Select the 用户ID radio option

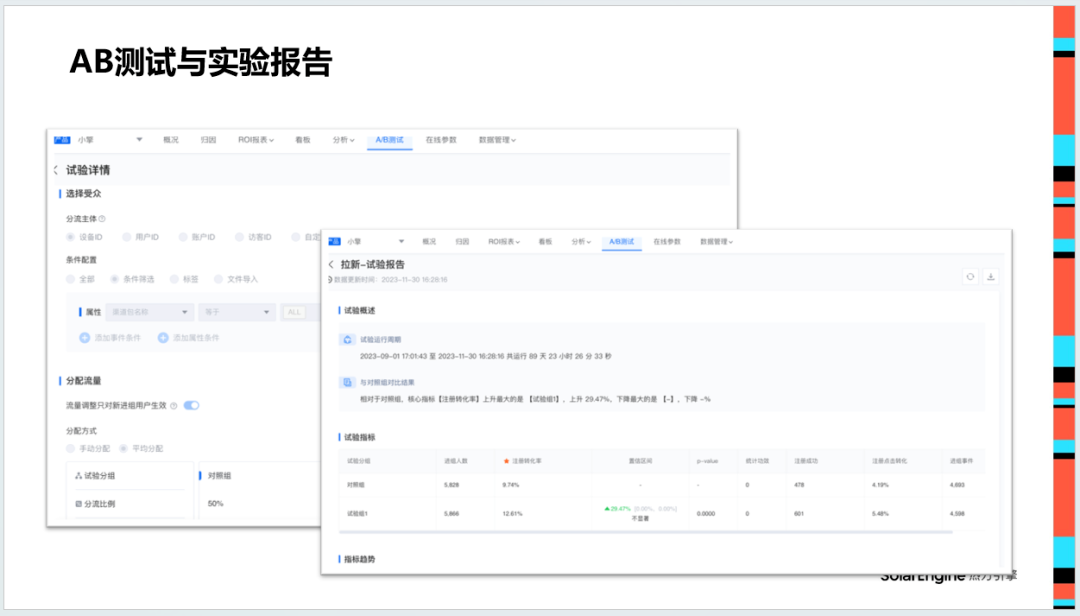tap(126, 237)
